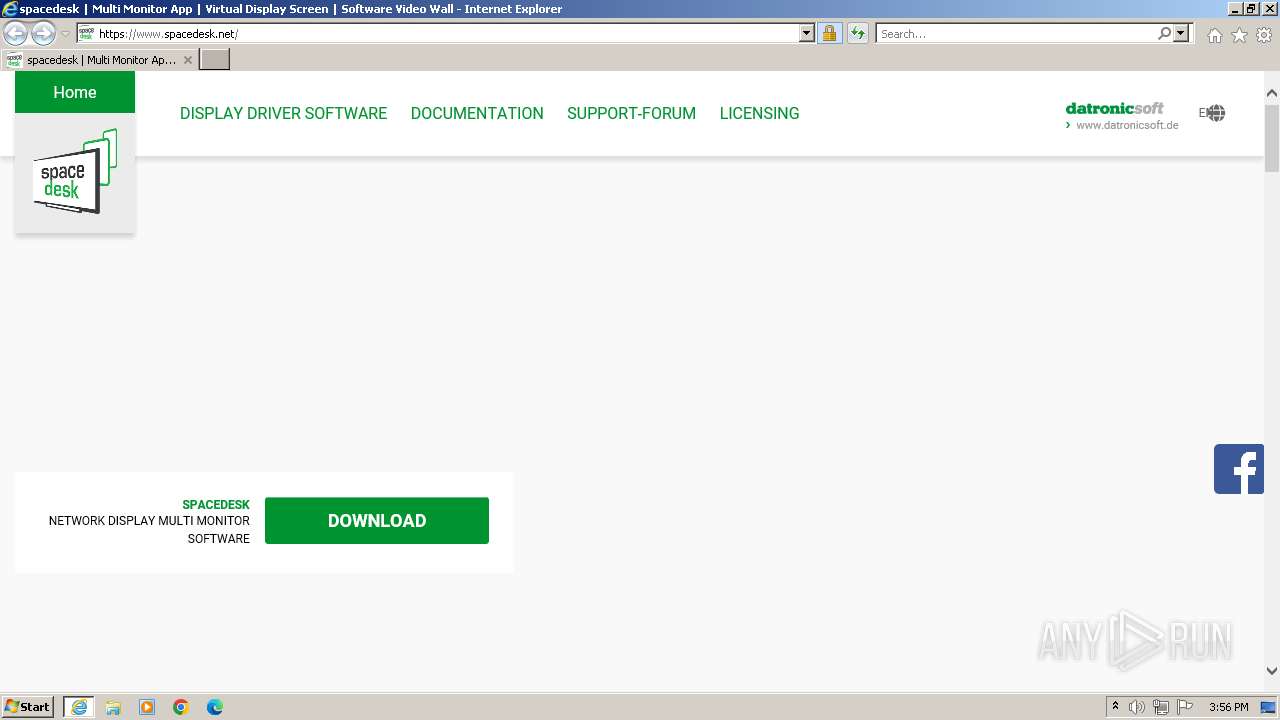This screenshot has width=1280, height=720.
Task: Click the green Home menu button
Action: pos(75,92)
